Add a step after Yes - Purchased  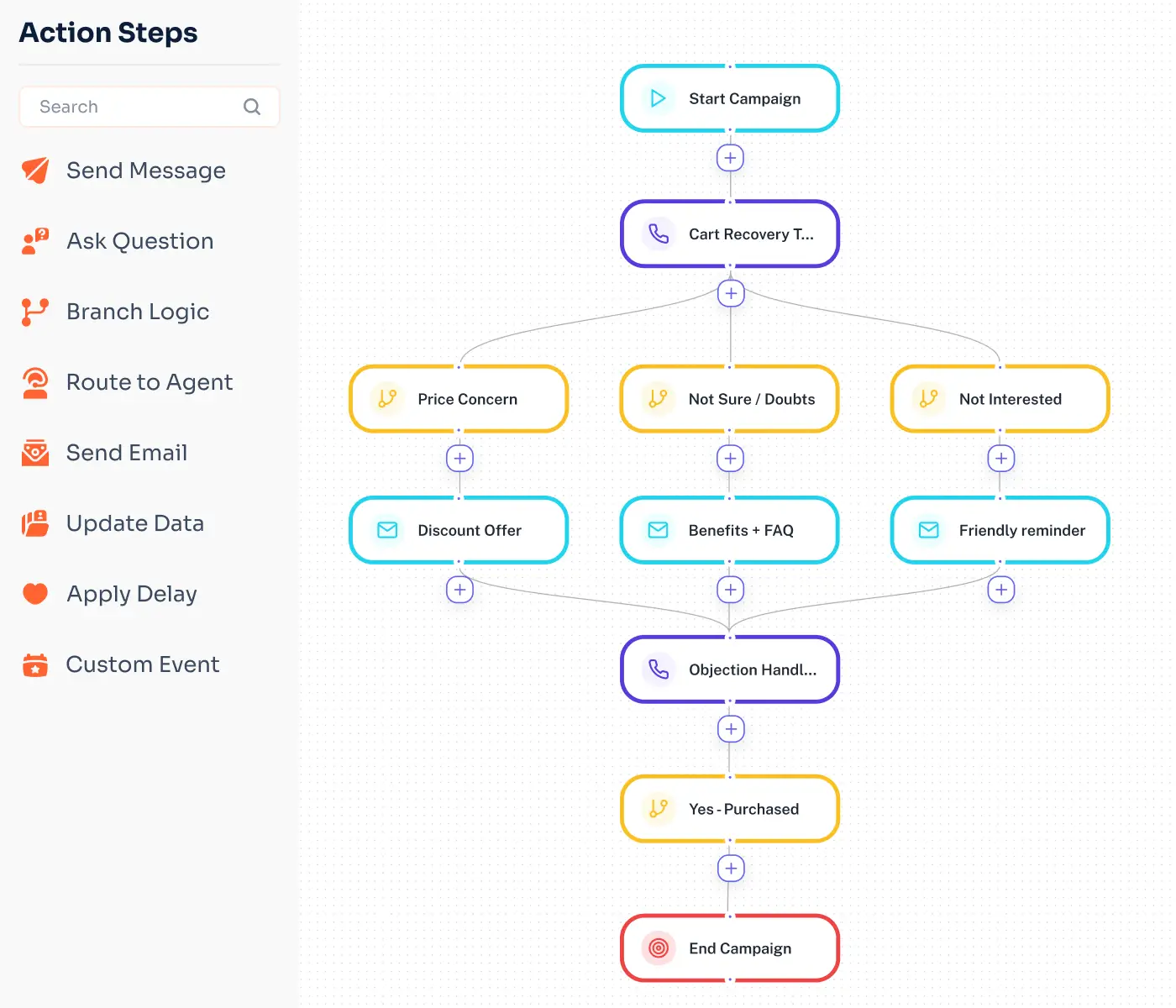[730, 869]
